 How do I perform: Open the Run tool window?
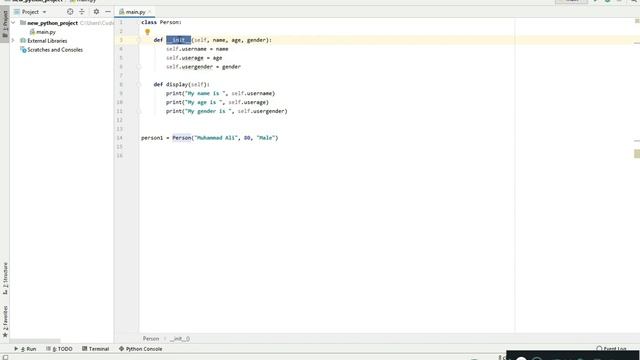tap(25, 349)
